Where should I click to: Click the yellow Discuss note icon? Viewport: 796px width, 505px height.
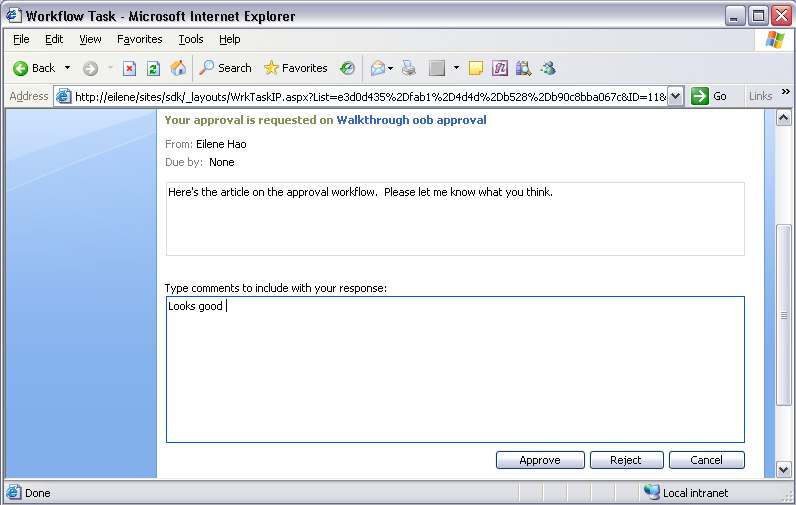coord(476,68)
